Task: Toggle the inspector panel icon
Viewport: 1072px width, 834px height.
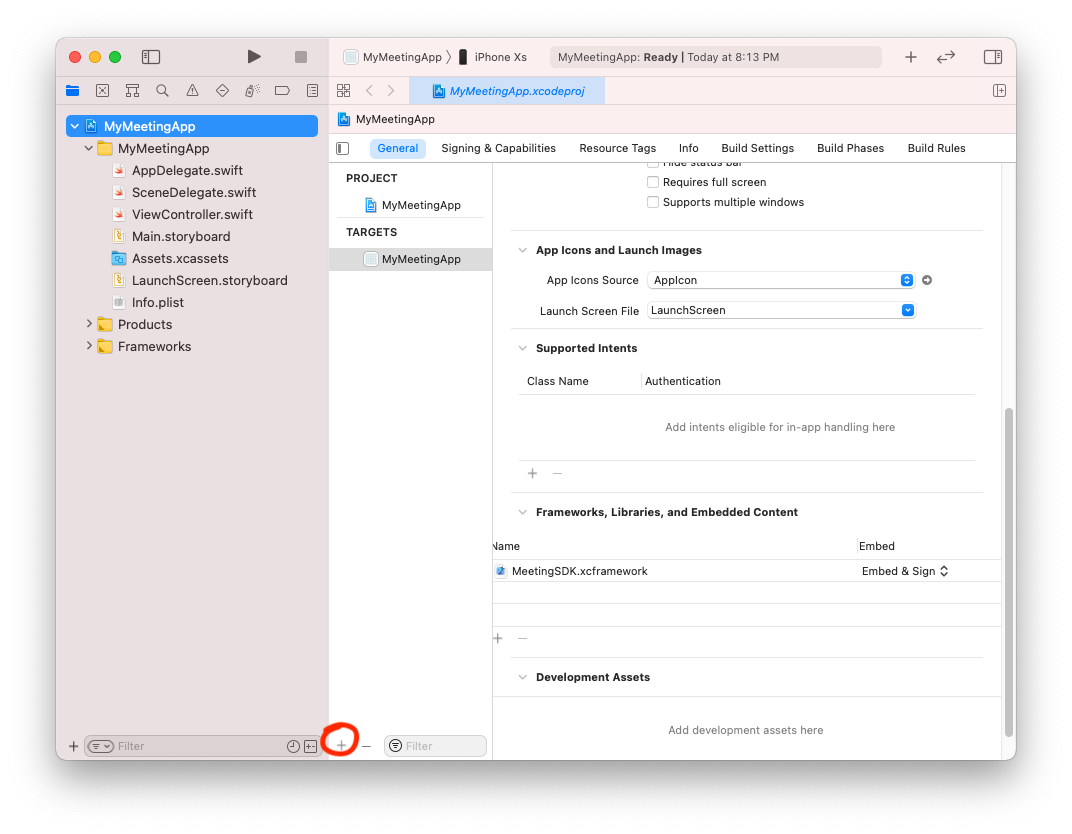Action: 993,57
